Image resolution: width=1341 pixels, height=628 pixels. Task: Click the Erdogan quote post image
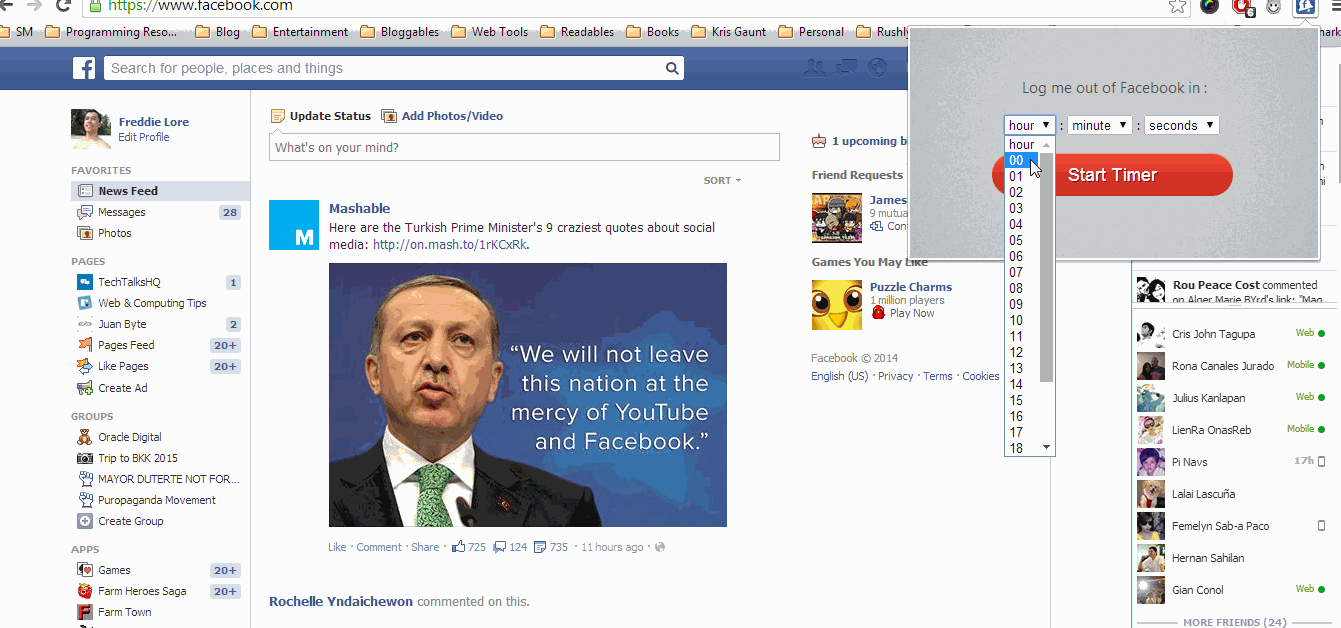(x=528, y=395)
